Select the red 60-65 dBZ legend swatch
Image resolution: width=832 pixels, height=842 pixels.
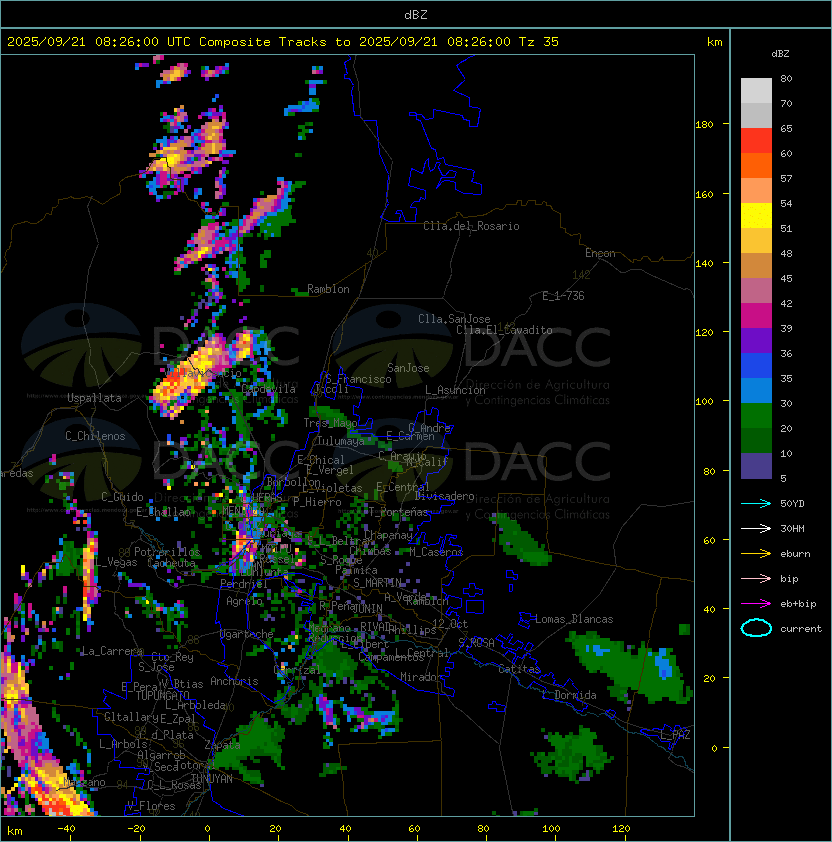tap(756, 141)
